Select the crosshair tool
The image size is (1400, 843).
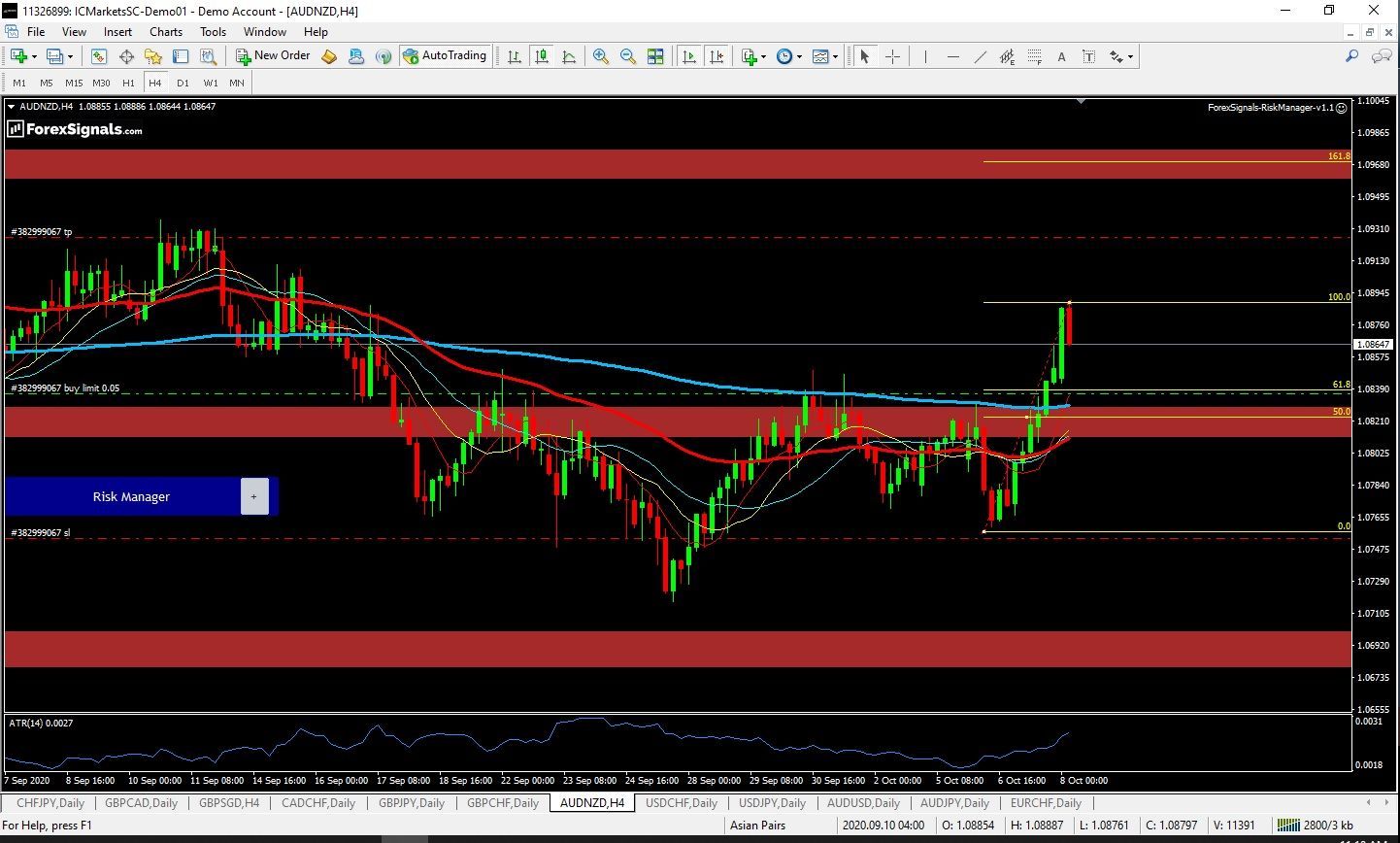pyautogui.click(x=892, y=56)
